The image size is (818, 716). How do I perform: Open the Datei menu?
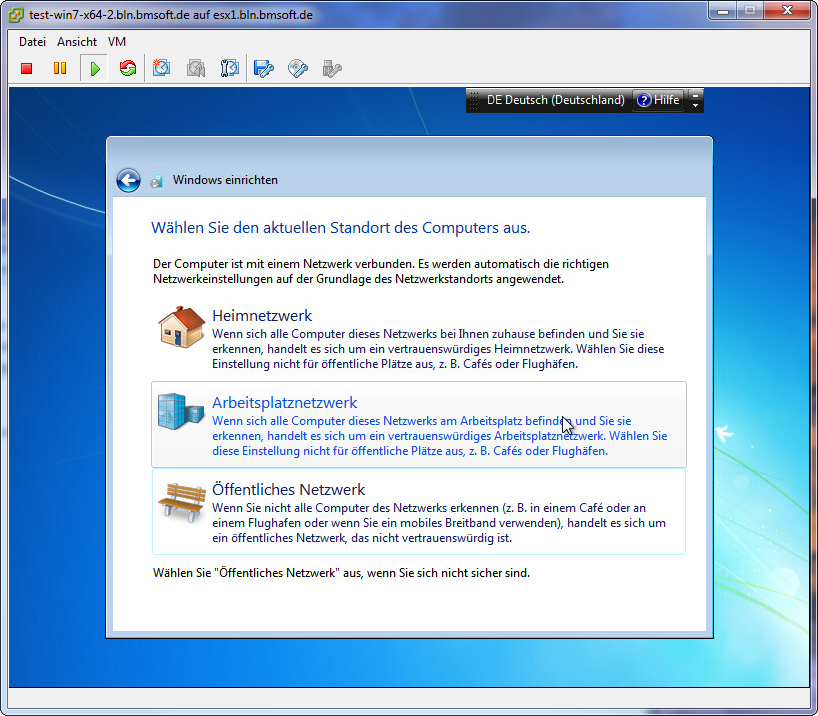[x=32, y=42]
